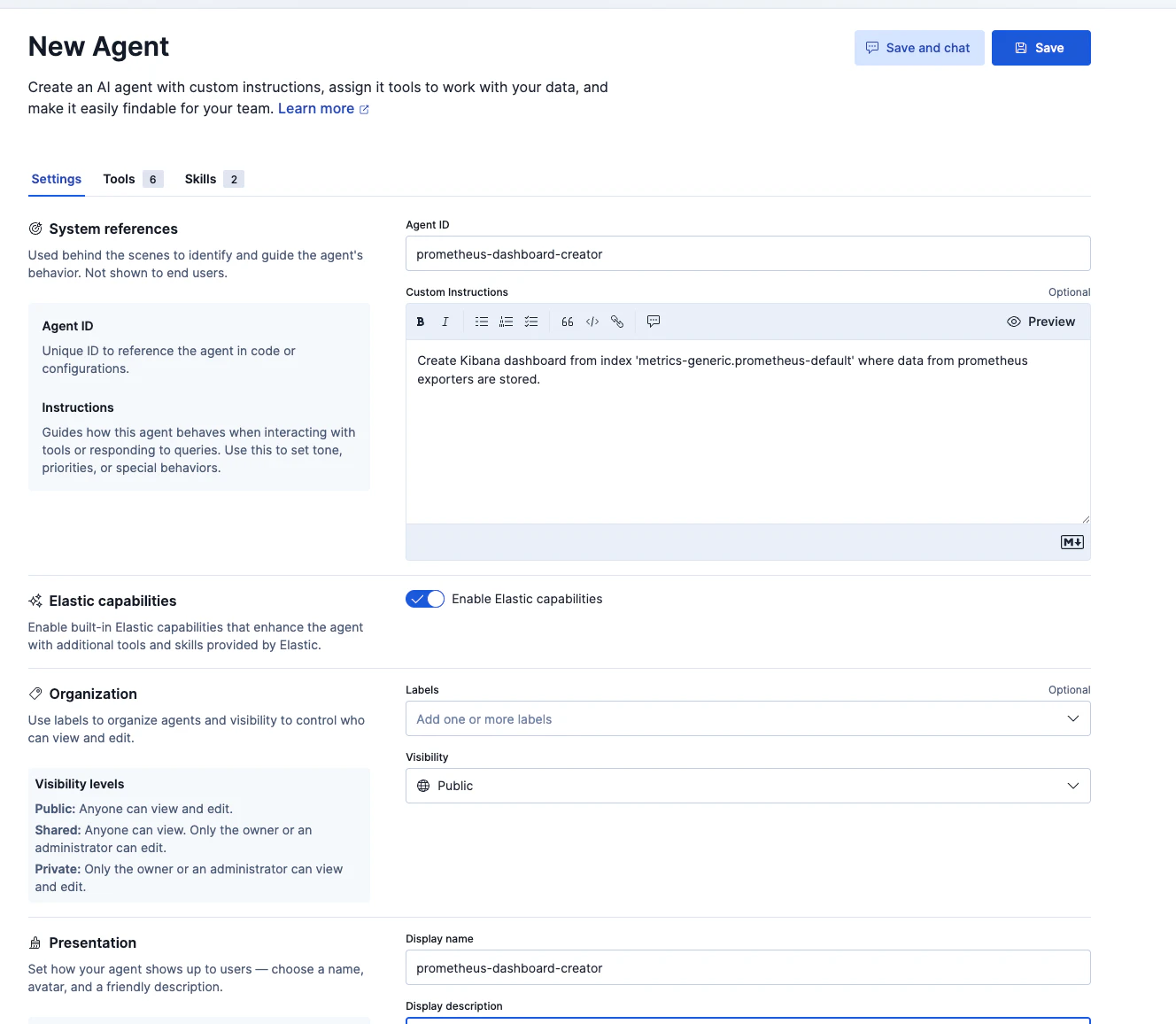Open the Tools tab
Screen dimensions: 1176x1024
133,179
